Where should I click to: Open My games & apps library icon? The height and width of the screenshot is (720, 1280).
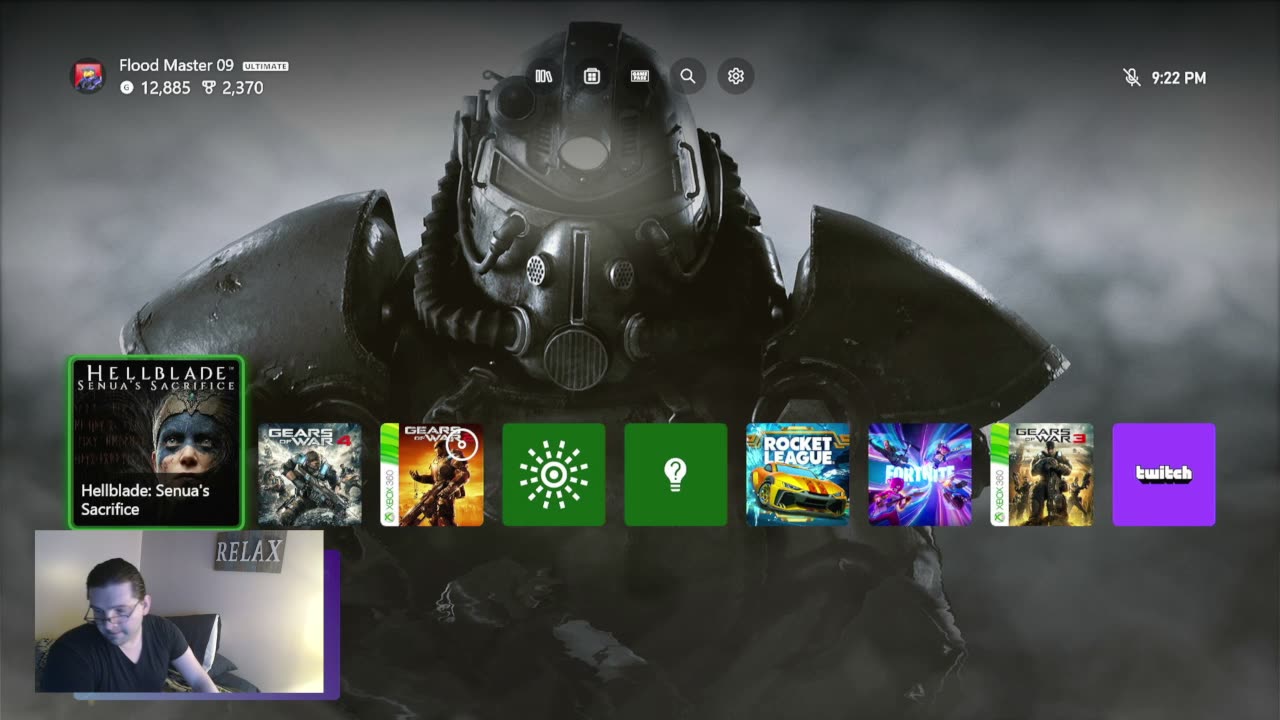pos(544,76)
